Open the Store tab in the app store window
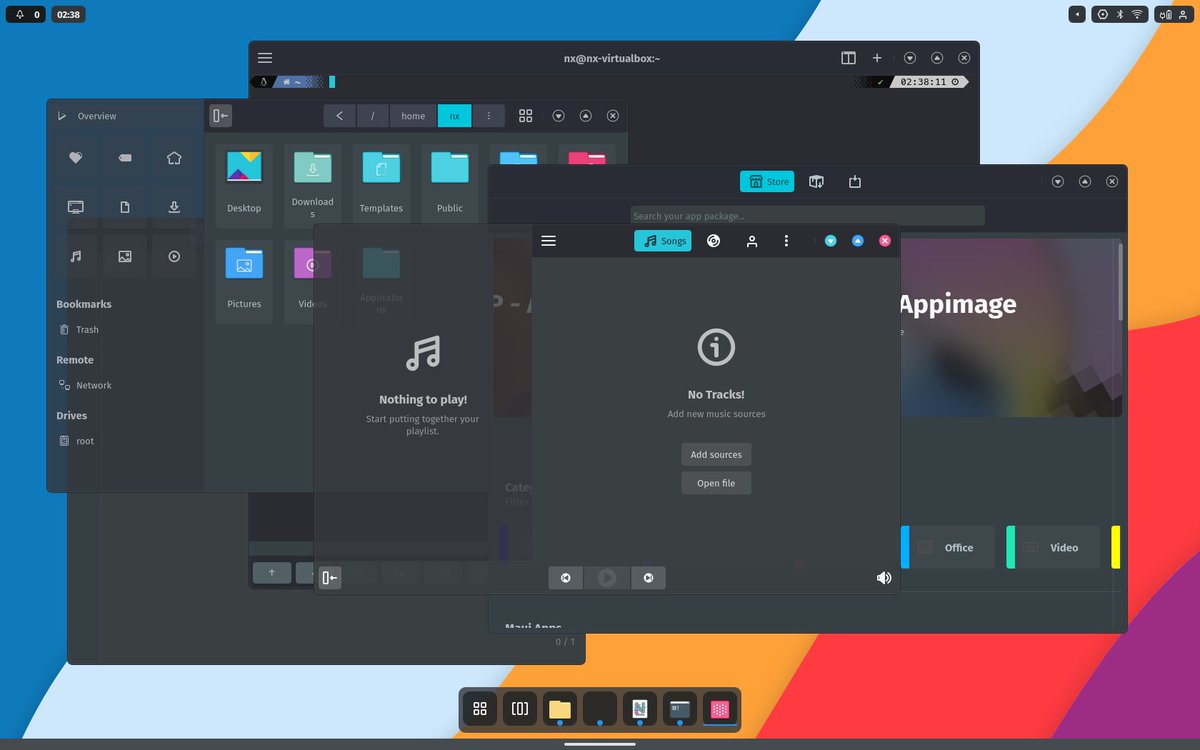The width and height of the screenshot is (1200, 750). pos(768,182)
